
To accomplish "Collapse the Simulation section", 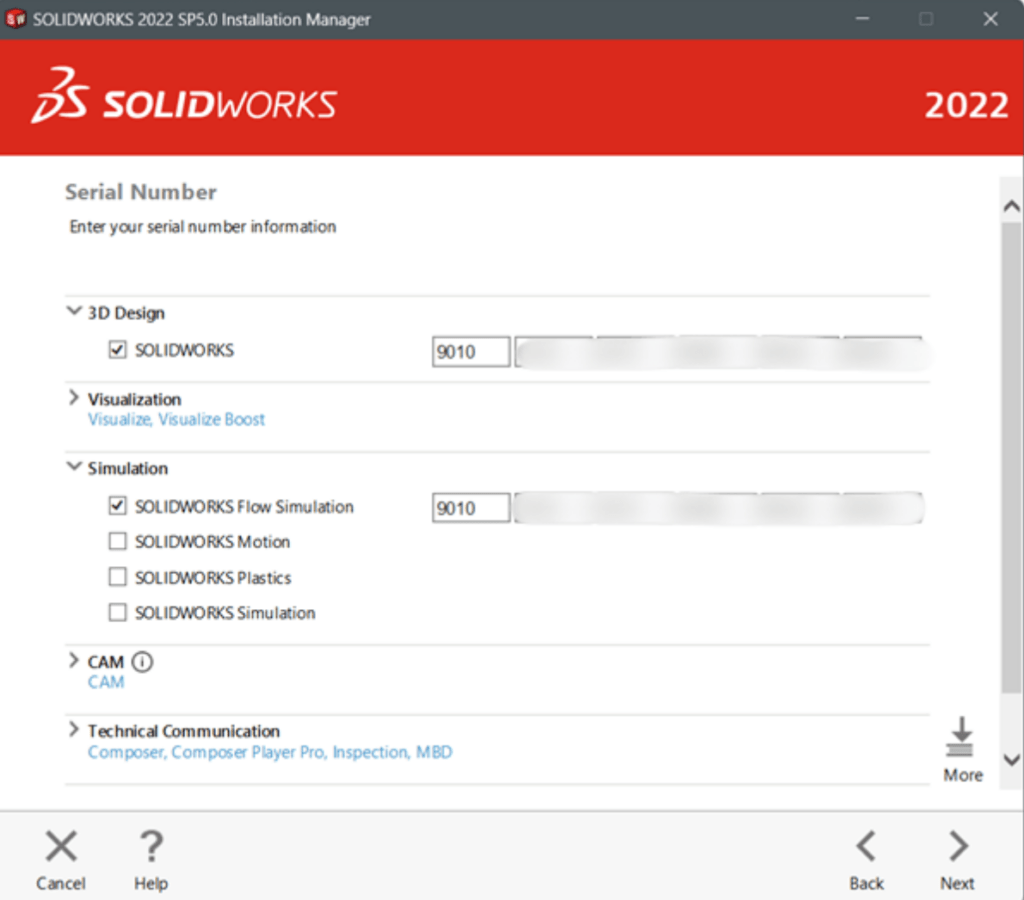I will pyautogui.click(x=73, y=467).
